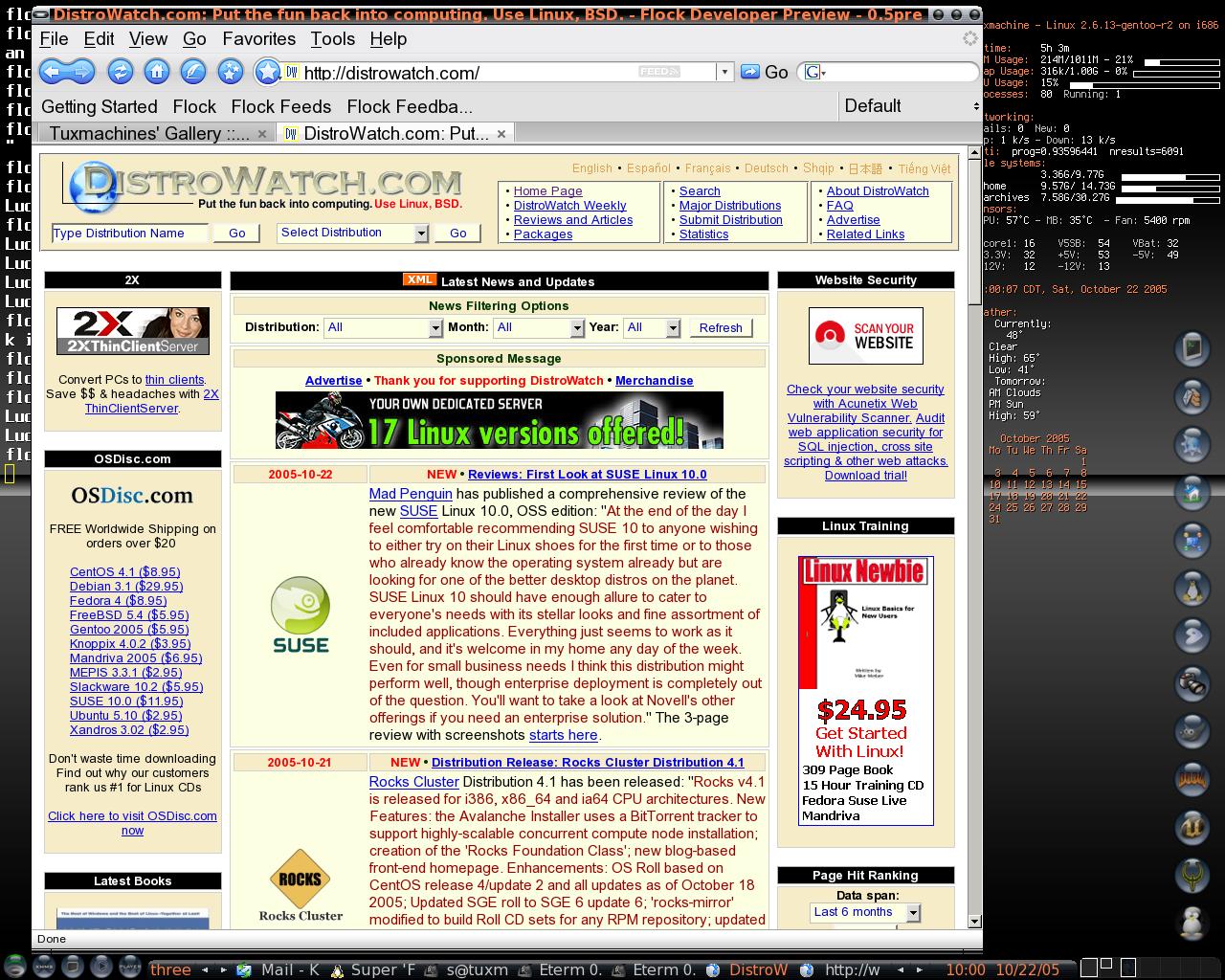
Task: Click the 2X ThinClientServer banner image
Action: [x=133, y=331]
